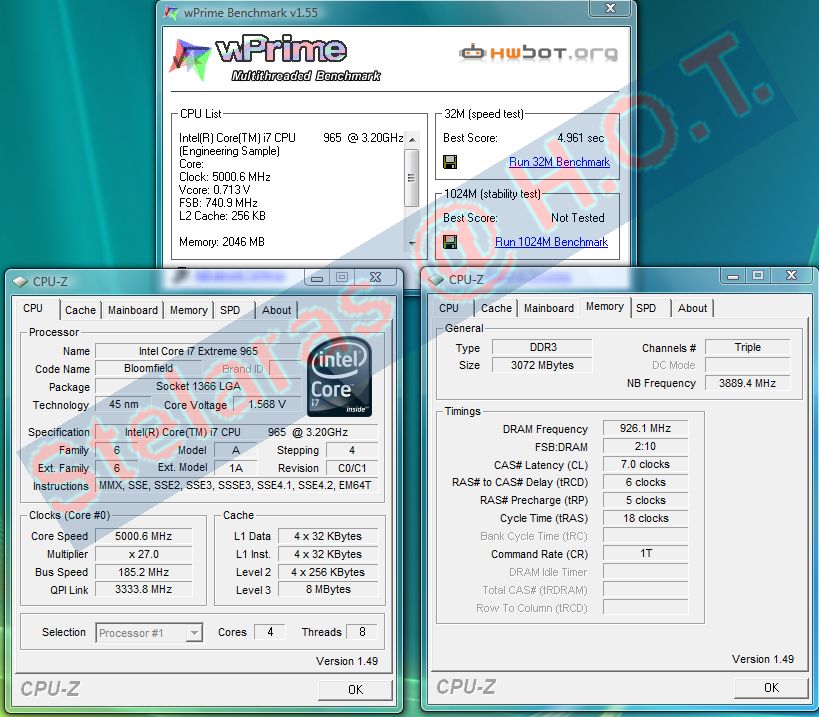
Task: Click the NB Frequency value '3889.4 MHz'
Action: tap(747, 383)
